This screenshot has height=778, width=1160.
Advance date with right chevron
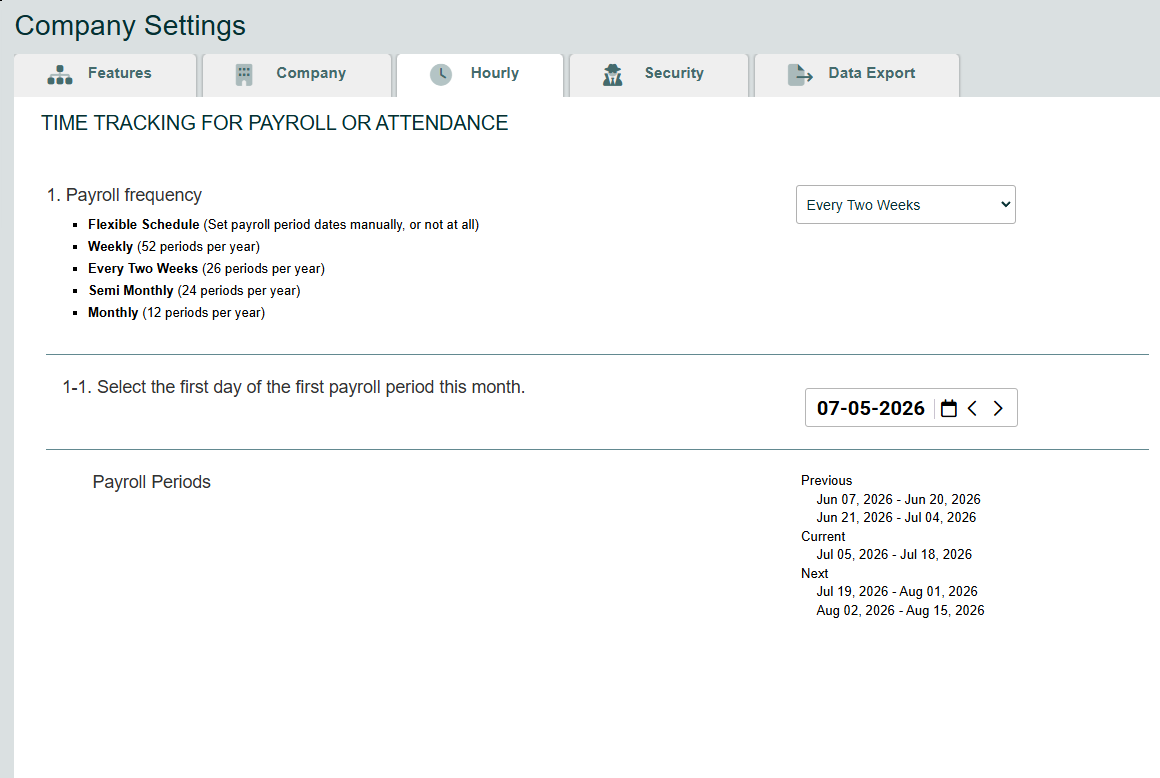(x=998, y=408)
